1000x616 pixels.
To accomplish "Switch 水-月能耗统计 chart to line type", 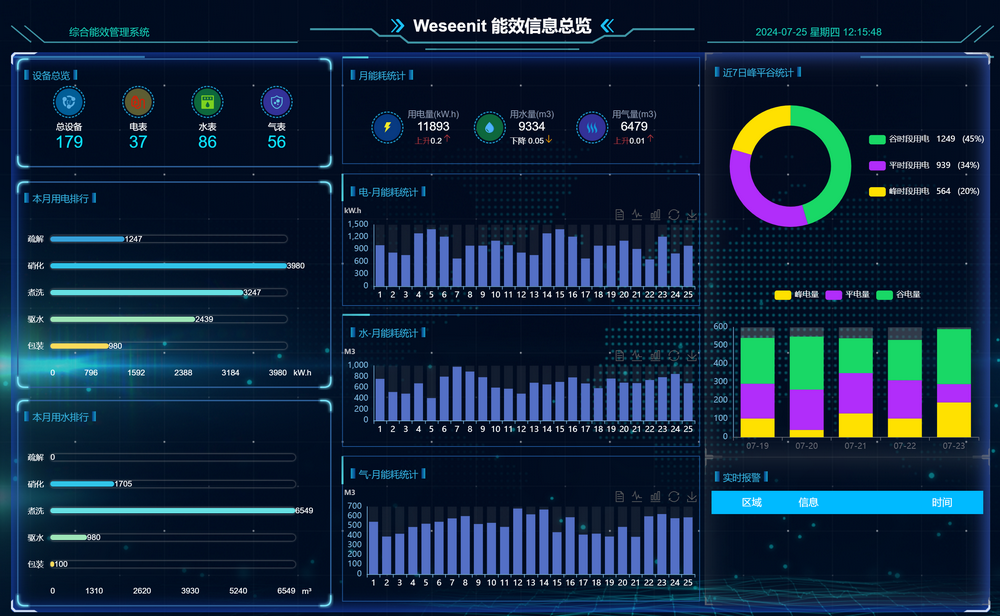I will click(638, 355).
